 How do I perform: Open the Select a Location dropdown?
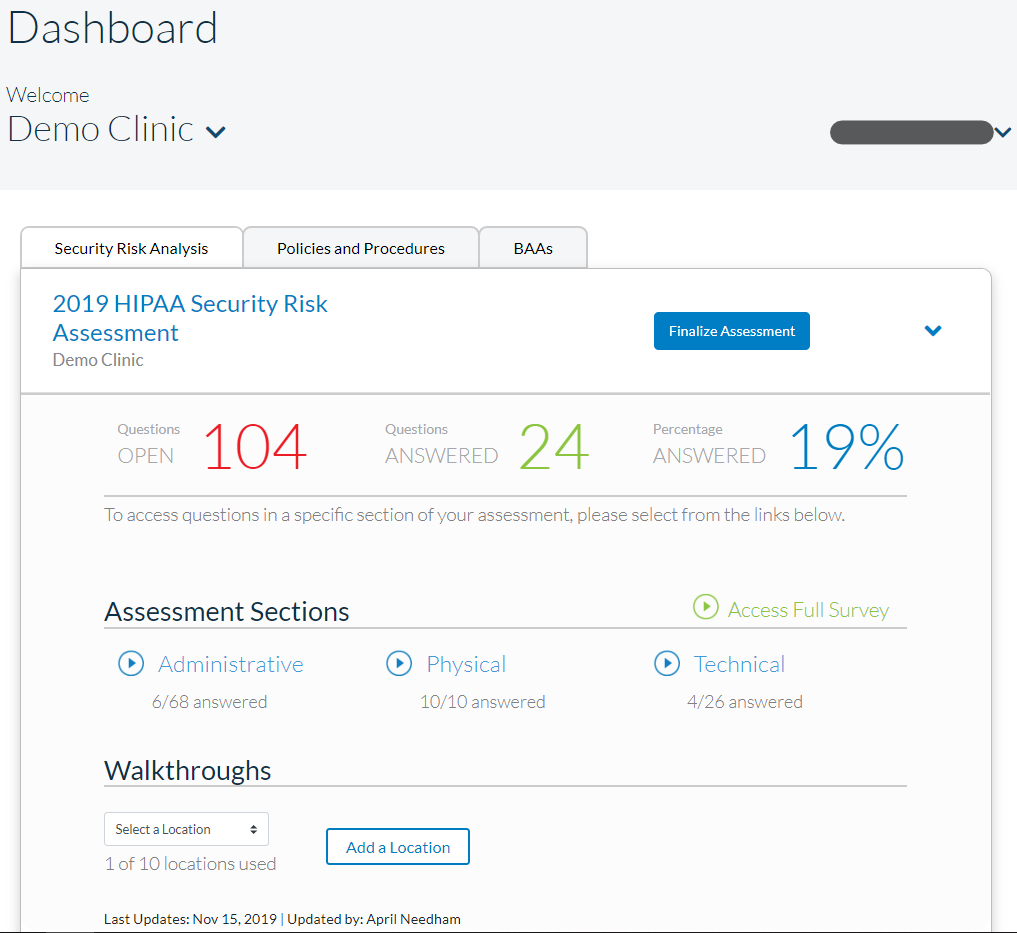pos(186,829)
